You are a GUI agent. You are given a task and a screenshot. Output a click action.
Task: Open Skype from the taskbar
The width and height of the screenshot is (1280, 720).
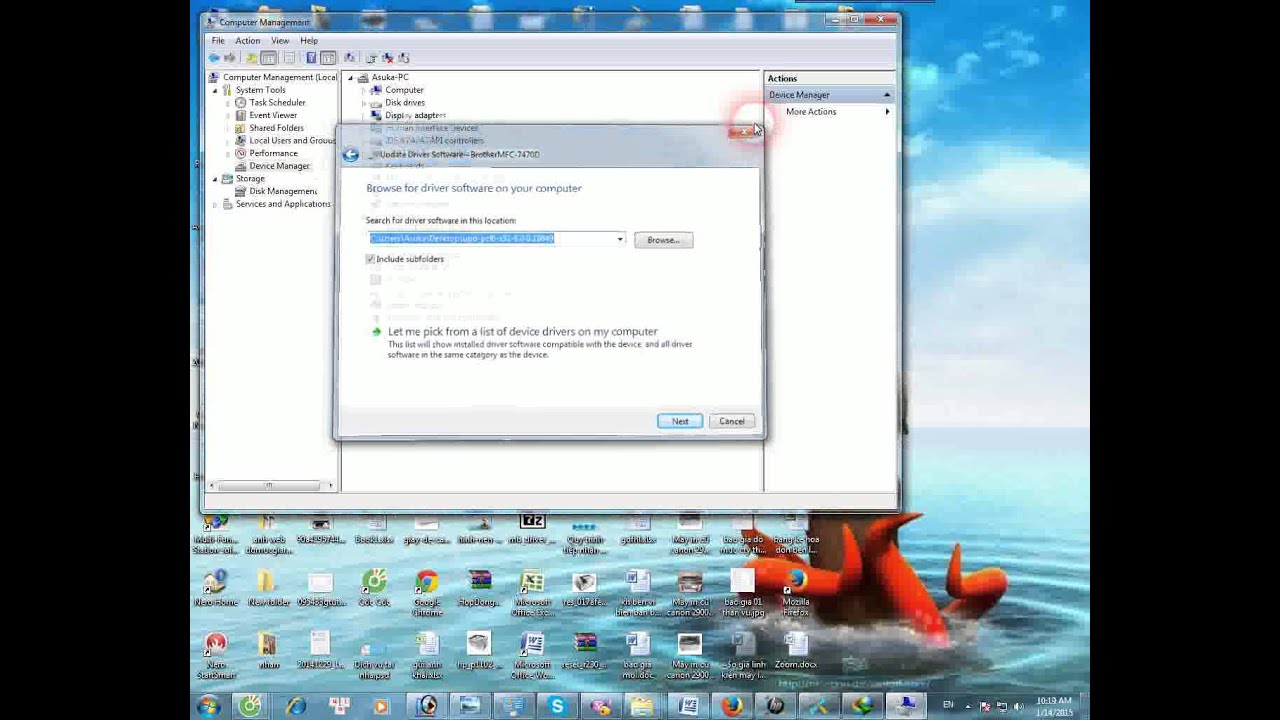click(x=557, y=706)
